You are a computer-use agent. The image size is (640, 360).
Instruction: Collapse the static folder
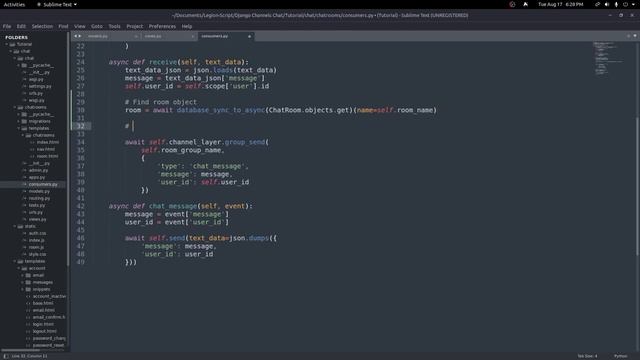[15, 226]
